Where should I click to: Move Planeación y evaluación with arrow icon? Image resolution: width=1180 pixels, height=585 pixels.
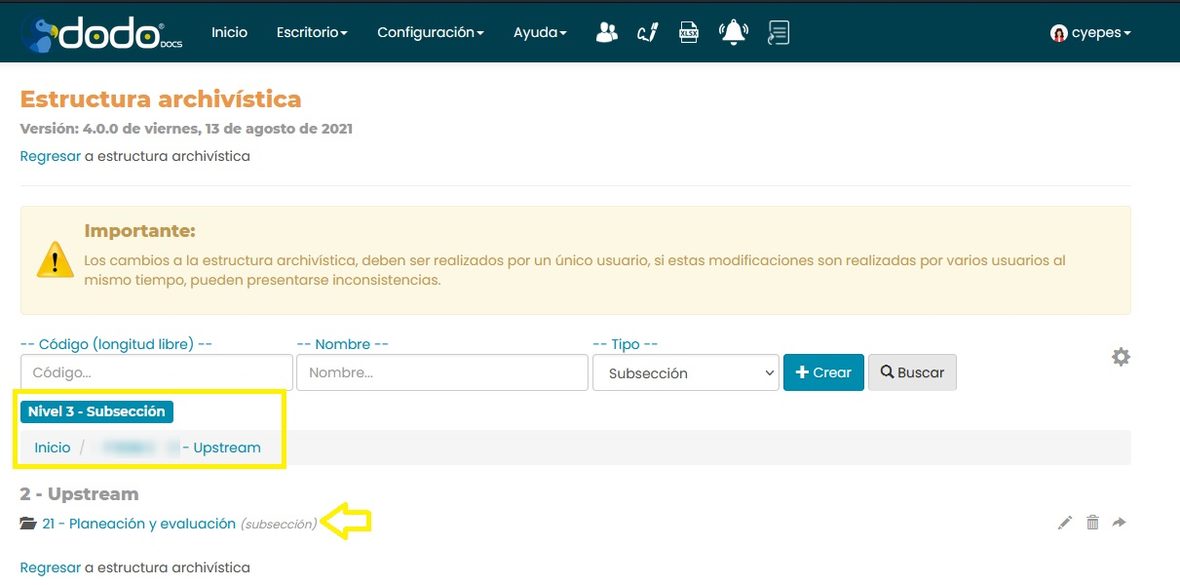pyautogui.click(x=1119, y=523)
